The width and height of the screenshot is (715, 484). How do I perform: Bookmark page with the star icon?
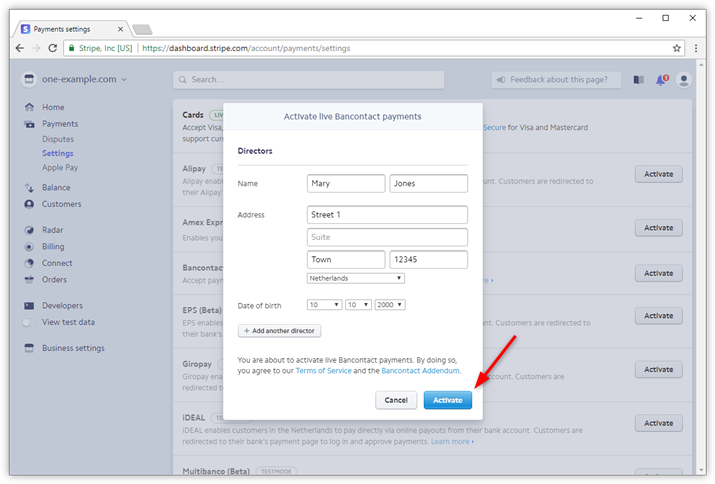[677, 48]
